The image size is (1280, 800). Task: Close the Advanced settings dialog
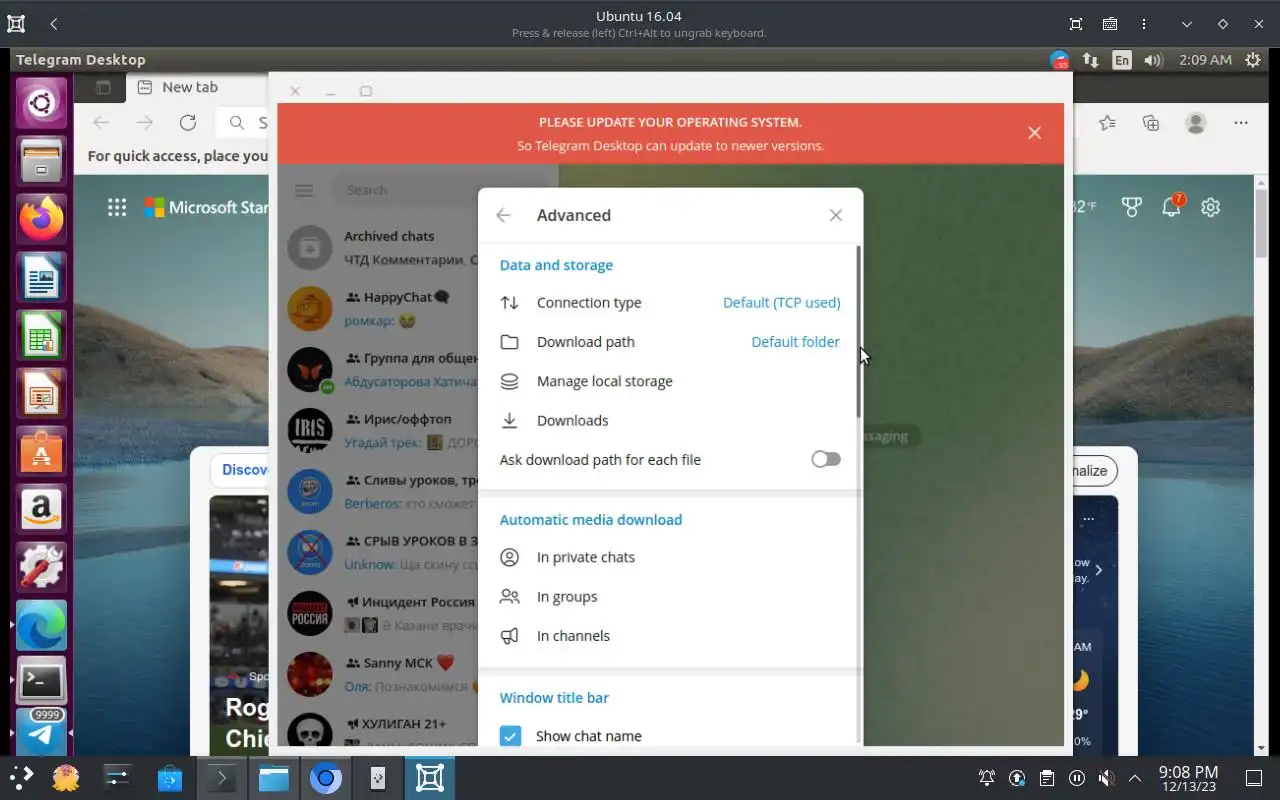[x=836, y=215]
